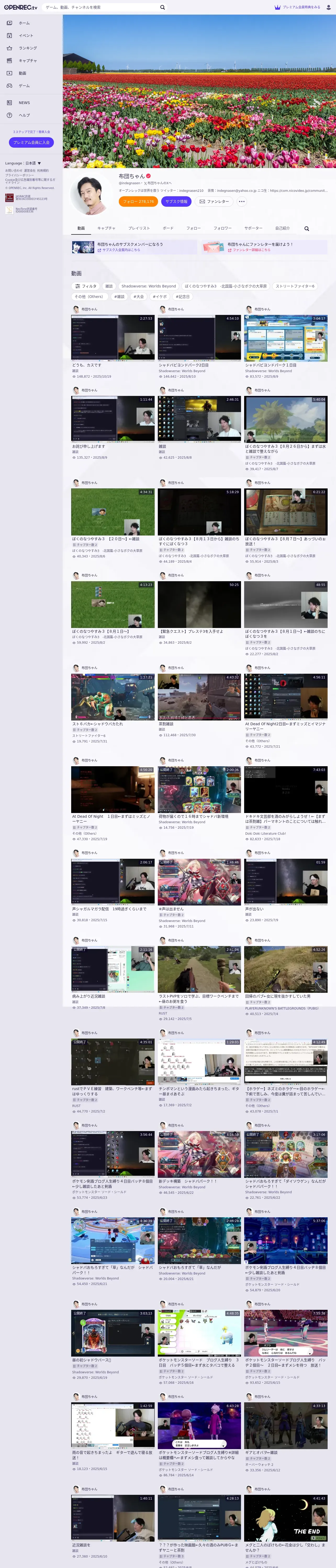Switch to the プレイリスト channel tab
The image size is (336, 1568).
pyautogui.click(x=139, y=228)
